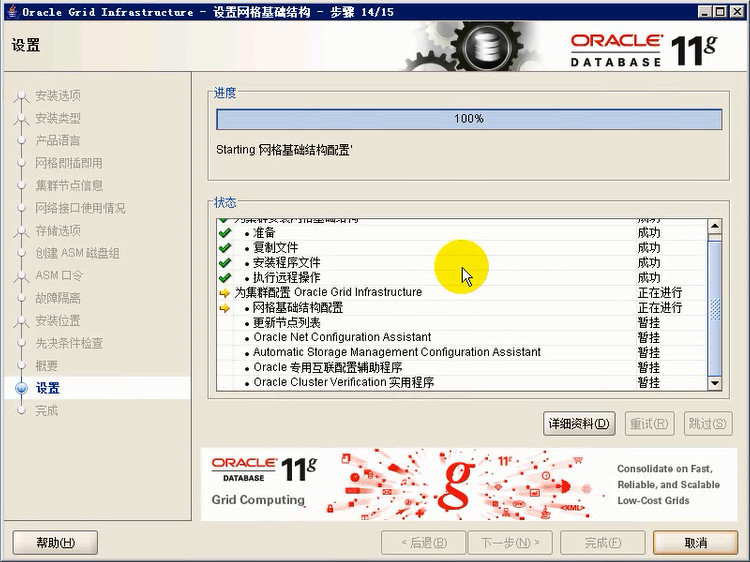Viewport: 750px width, 562px height.
Task: Click the 完成(F) finish button
Action: 602,543
